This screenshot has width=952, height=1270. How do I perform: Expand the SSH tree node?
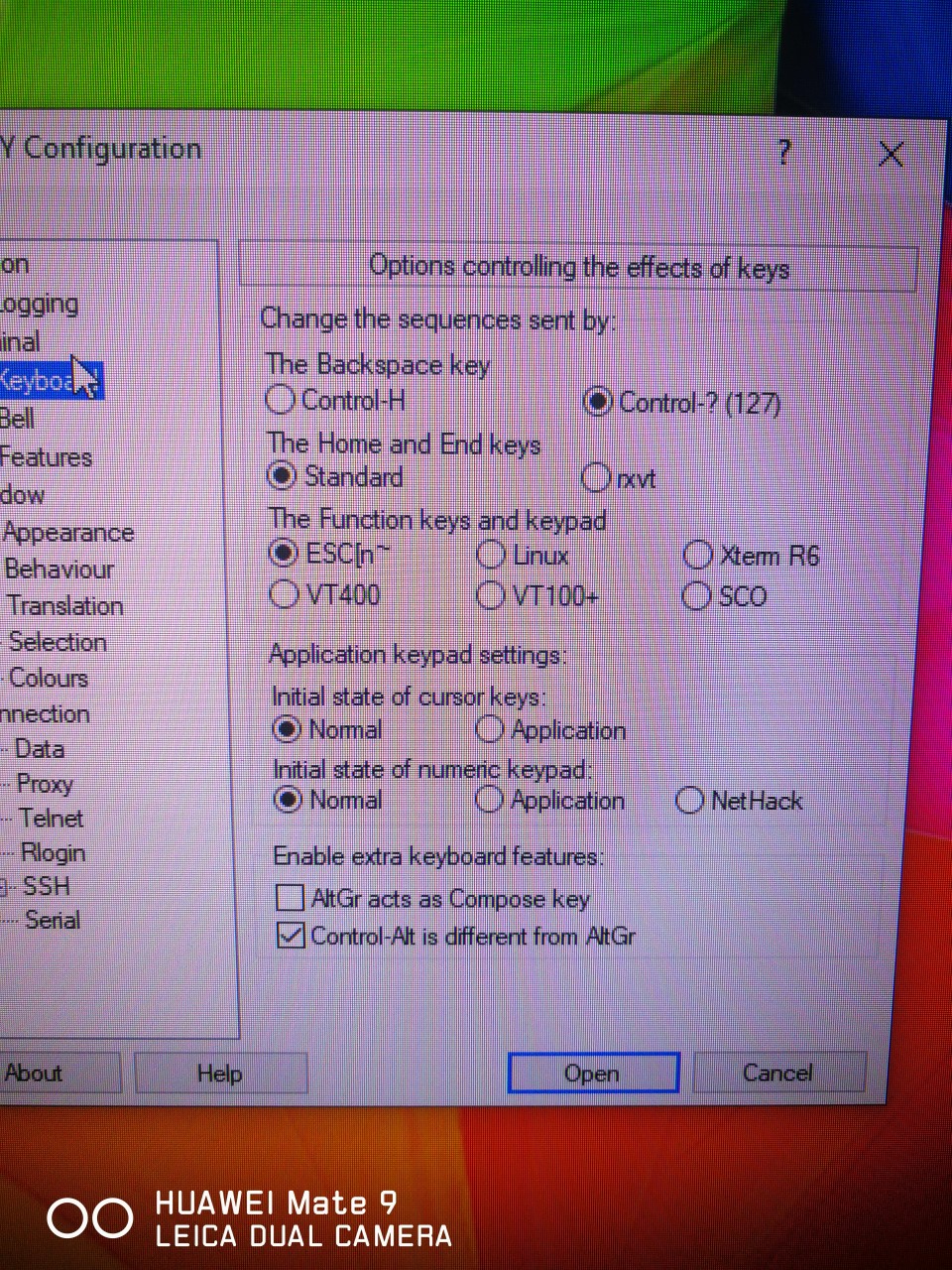click(3, 887)
